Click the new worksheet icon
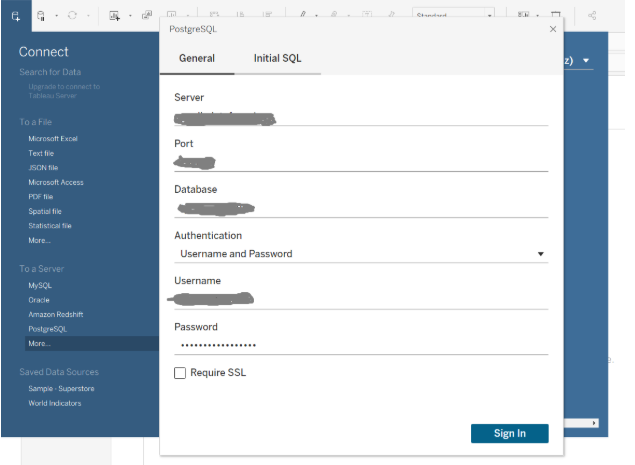The height and width of the screenshot is (465, 635). pos(115,16)
